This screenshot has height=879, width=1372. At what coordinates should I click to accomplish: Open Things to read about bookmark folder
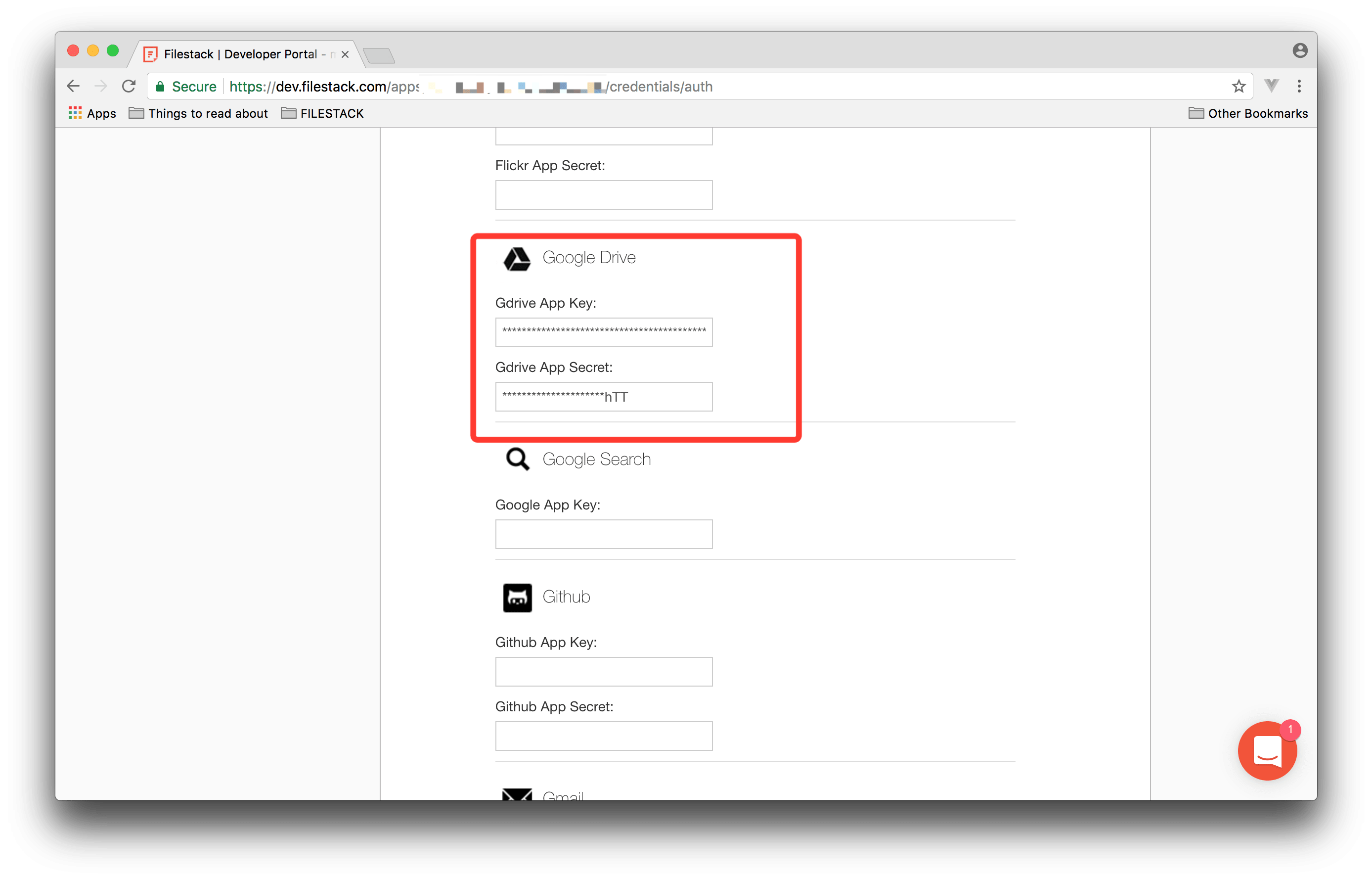[x=199, y=113]
